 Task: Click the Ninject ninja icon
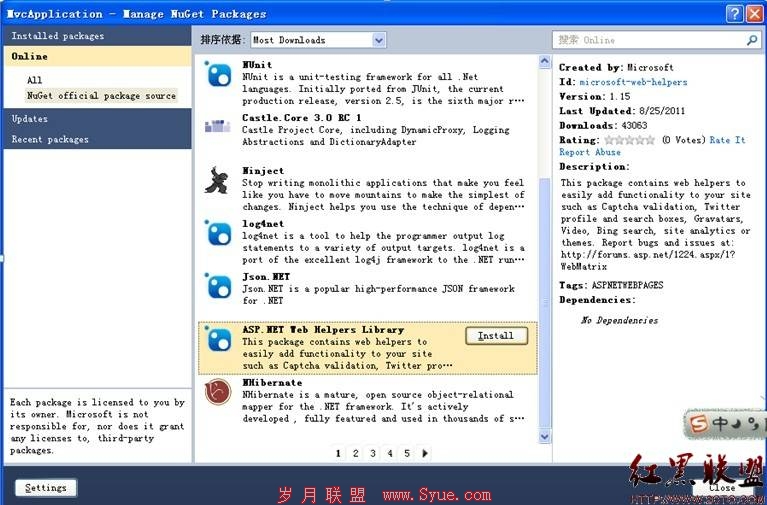218,181
